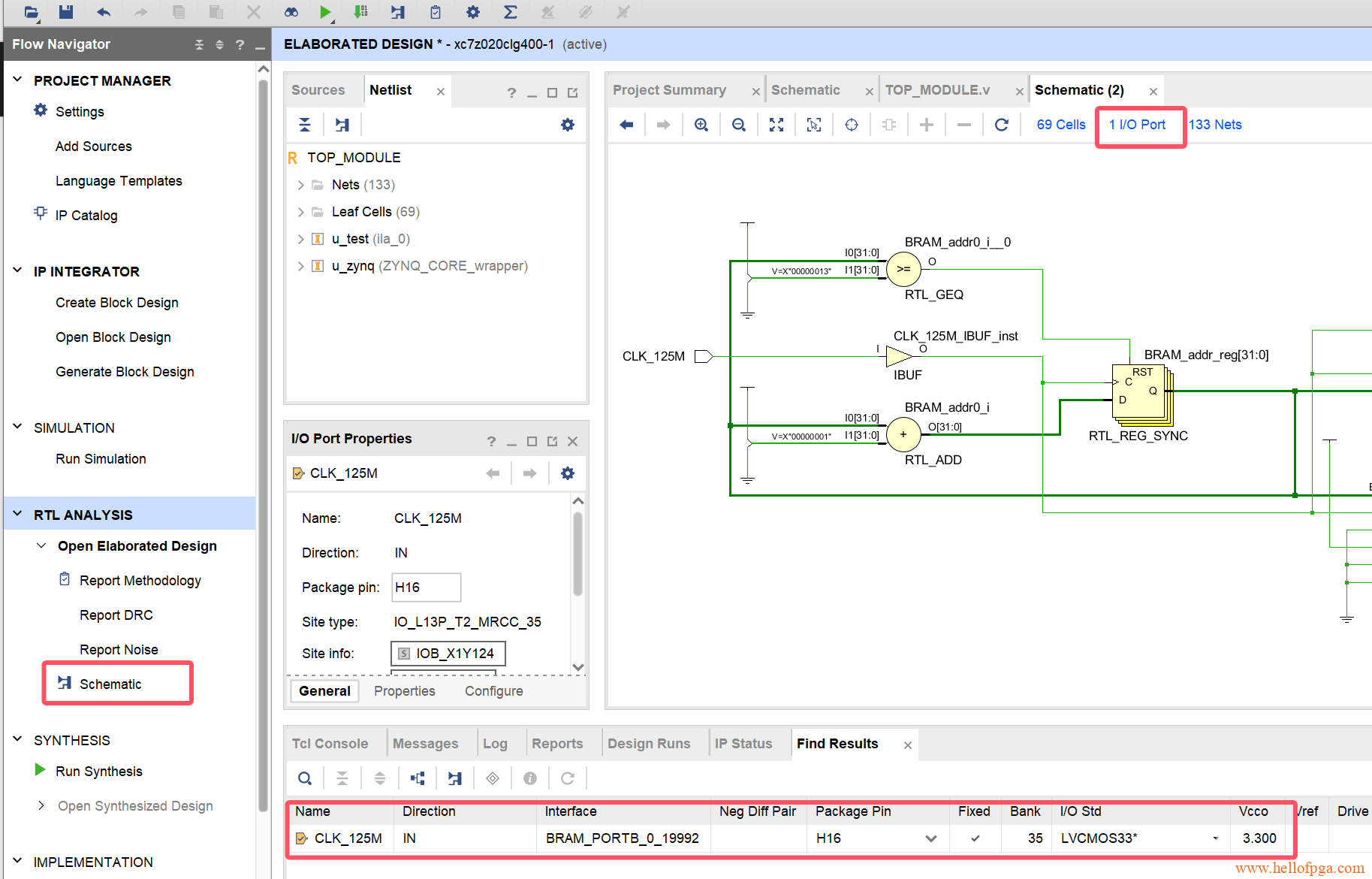Click Collapse All icon in Netlist toolbar
The height and width of the screenshot is (879, 1372).
click(x=305, y=125)
